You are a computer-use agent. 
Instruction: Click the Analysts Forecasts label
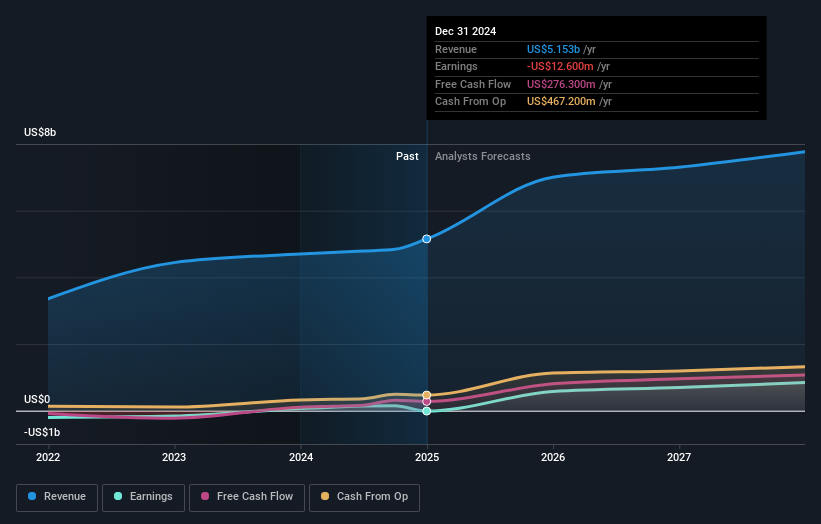(x=483, y=157)
